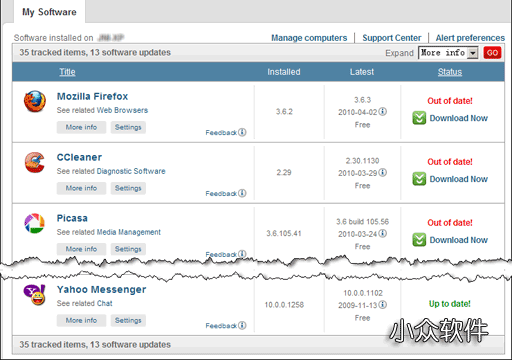Open the Picasa title link

(72, 218)
